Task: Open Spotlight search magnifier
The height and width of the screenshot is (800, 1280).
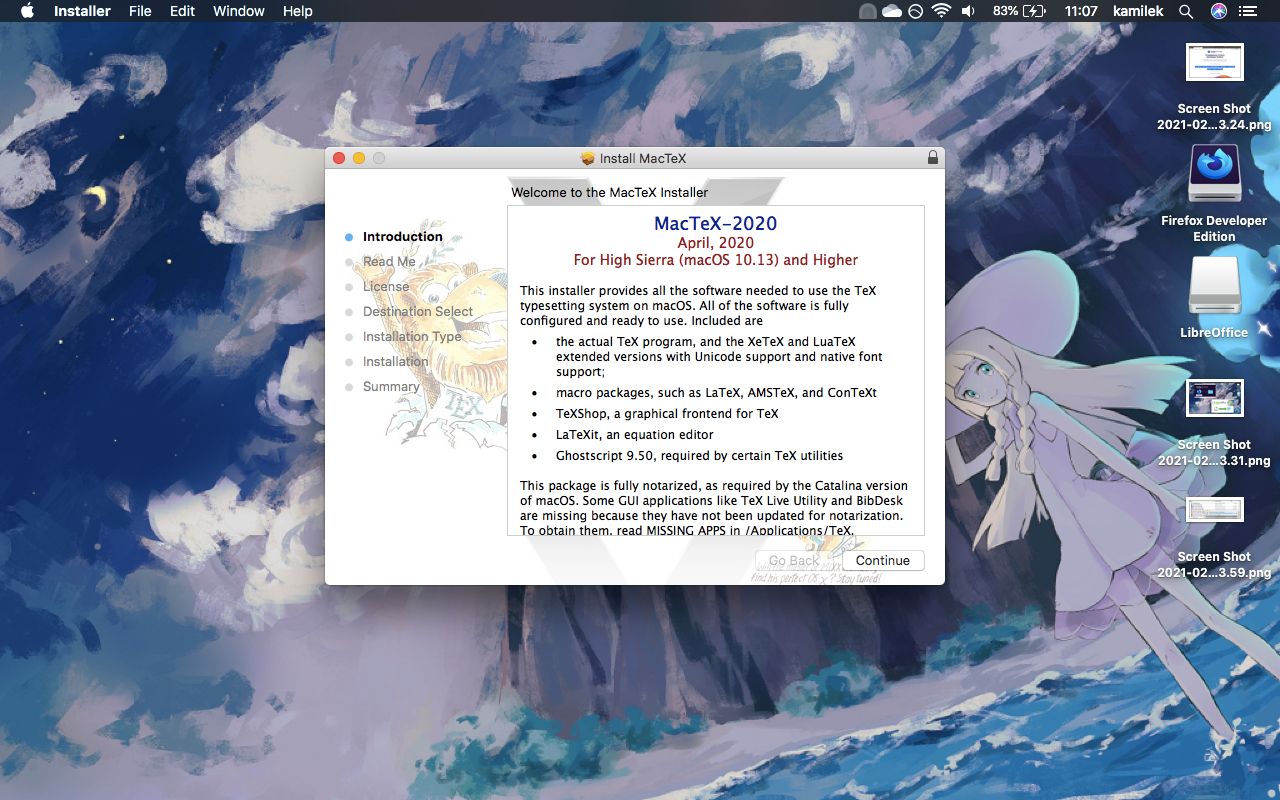Action: [x=1186, y=11]
